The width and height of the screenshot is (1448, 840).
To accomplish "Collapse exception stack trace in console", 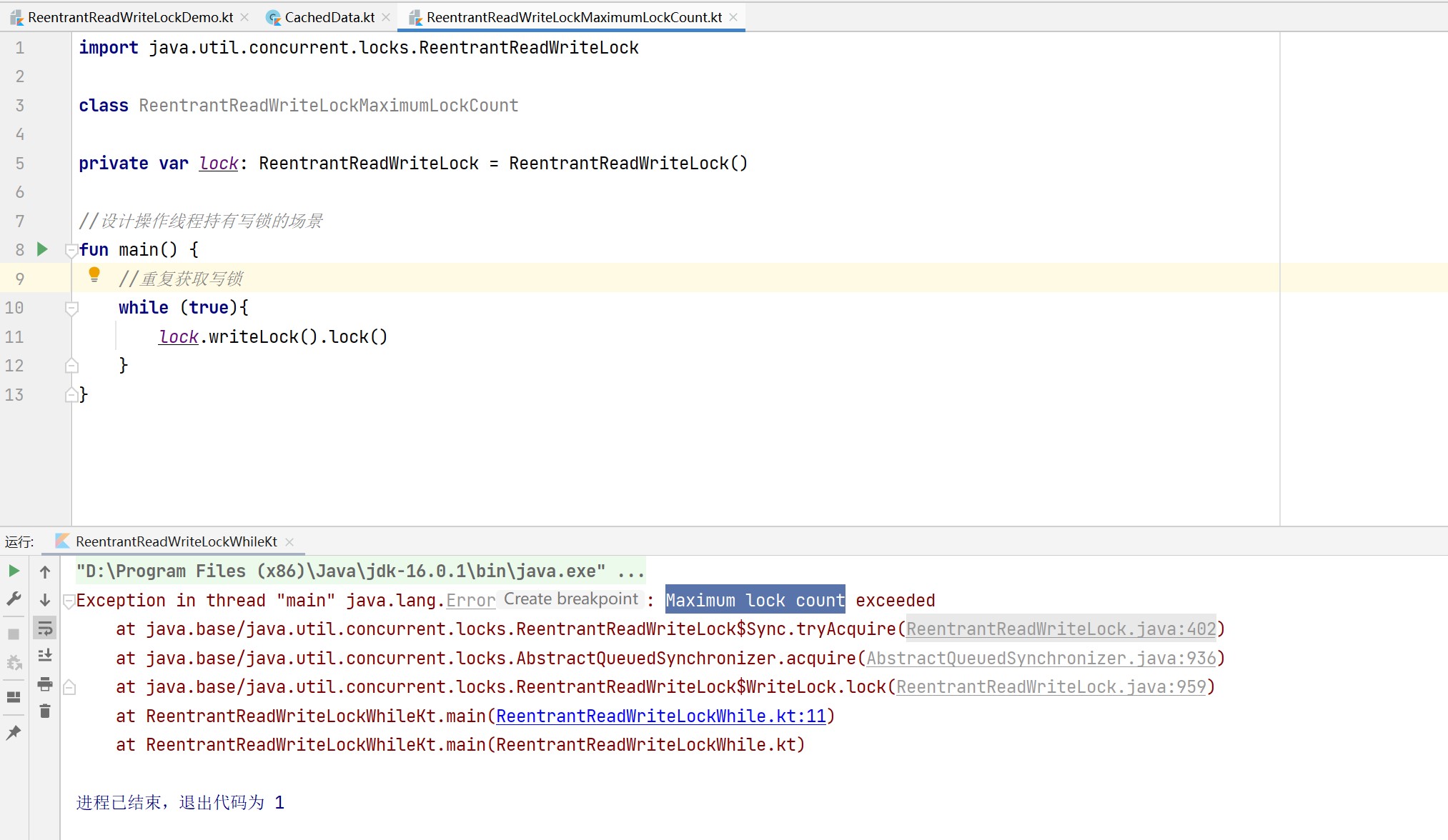I will (x=69, y=601).
